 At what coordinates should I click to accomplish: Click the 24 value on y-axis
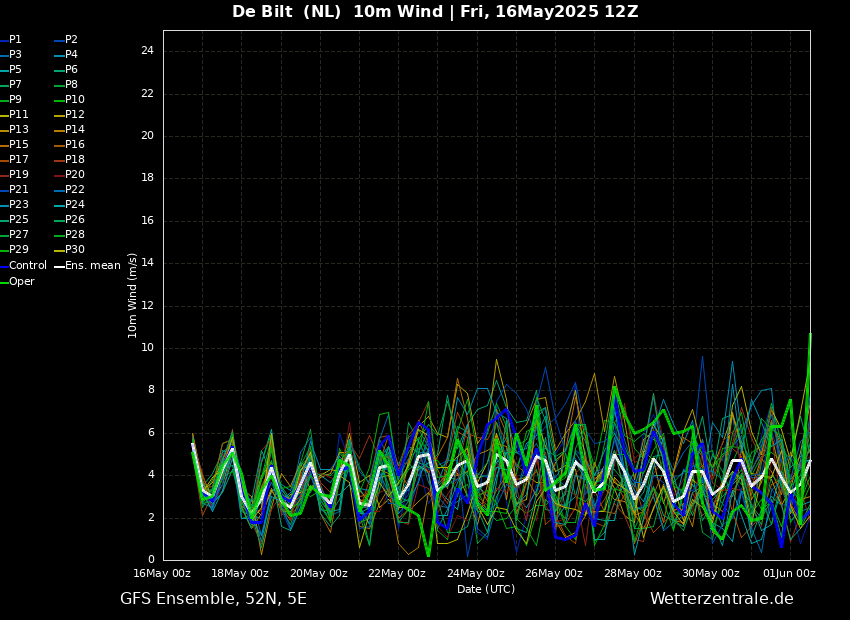(x=147, y=51)
